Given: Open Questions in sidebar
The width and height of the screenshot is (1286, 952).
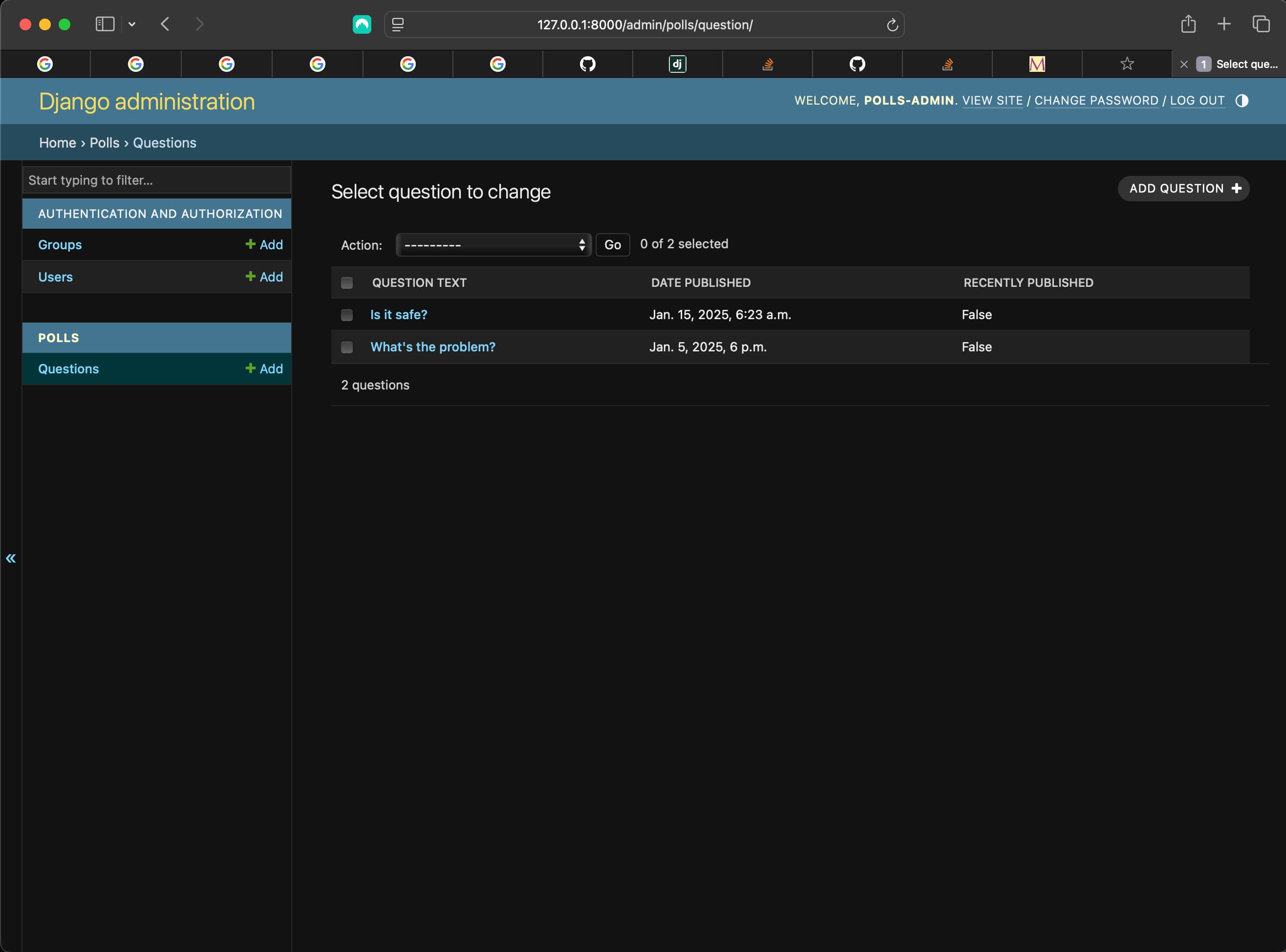Looking at the screenshot, I should 68,369.
